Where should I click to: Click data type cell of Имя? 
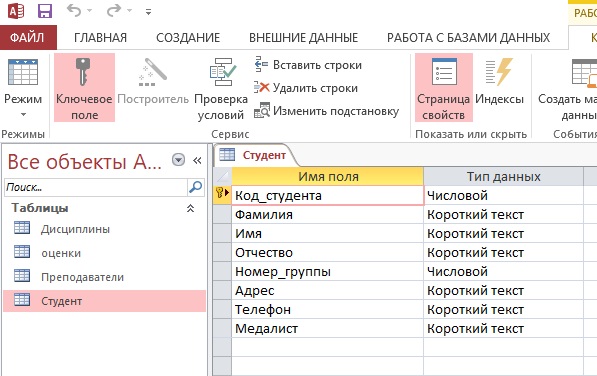point(503,233)
